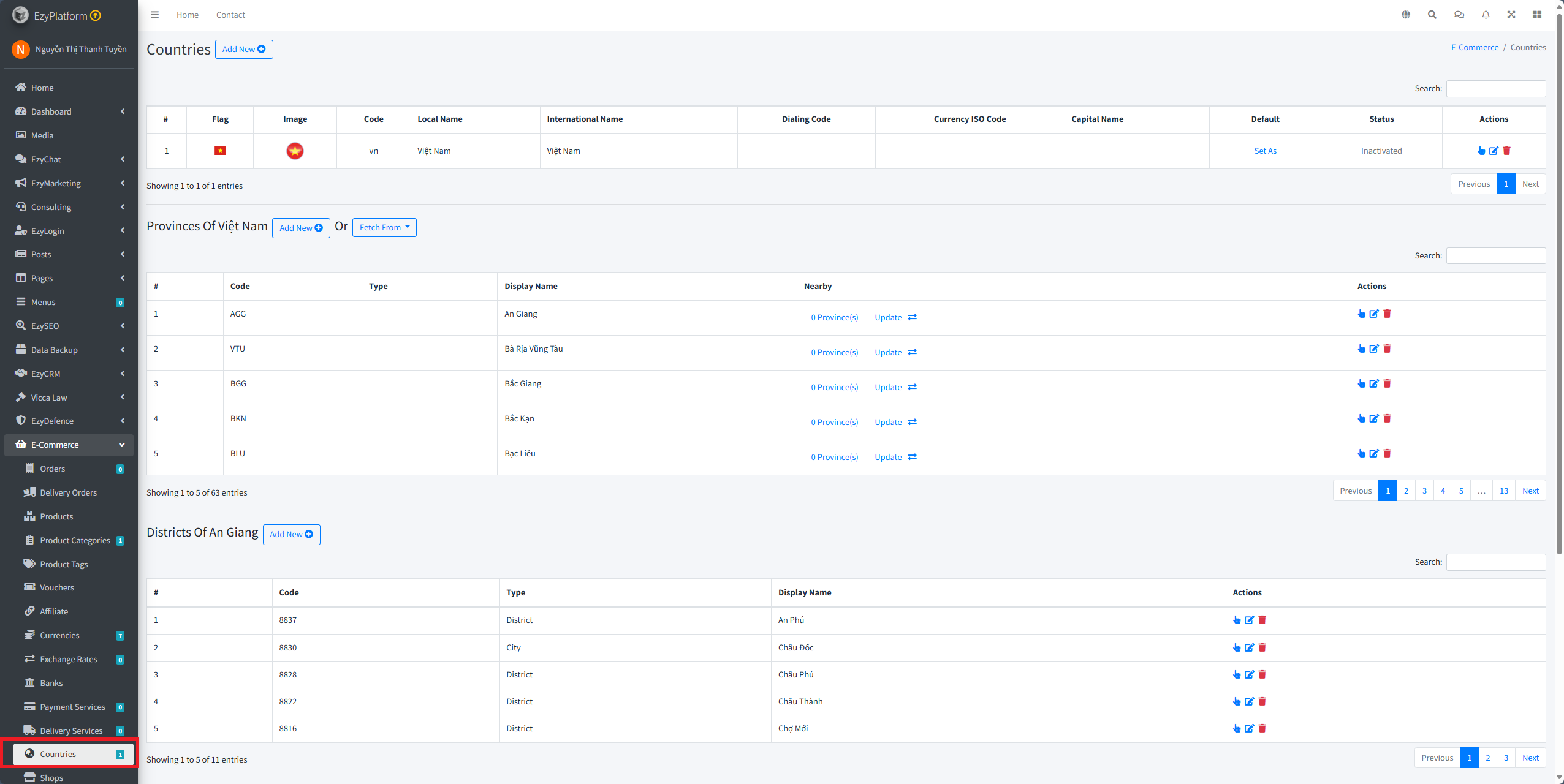Viewport: 1564px width, 784px height.
Task: Click the Districts search field
Action: point(1496,562)
